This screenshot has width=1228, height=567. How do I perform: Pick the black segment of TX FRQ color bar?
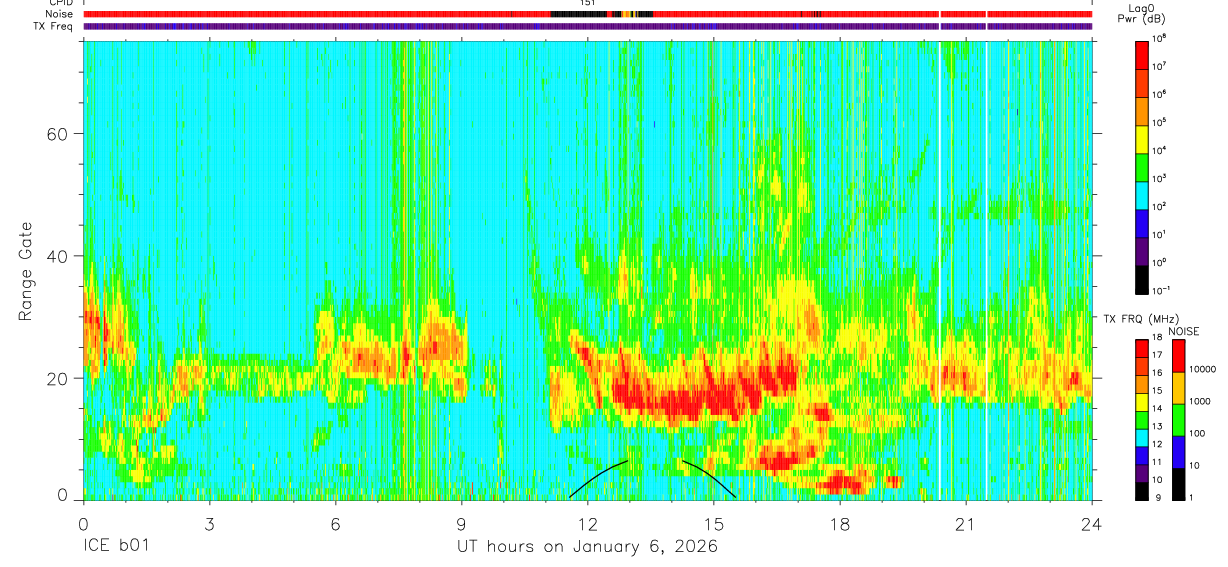tap(1142, 491)
